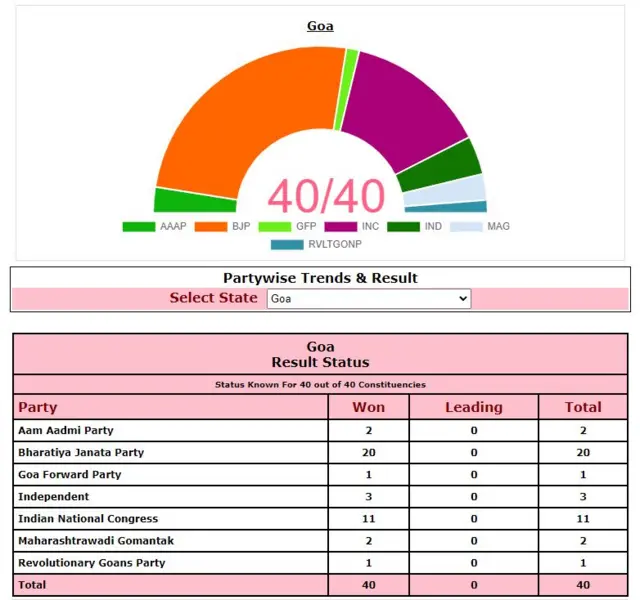Select the Aam Aadmi Party row name
The image size is (640, 600).
66,430
